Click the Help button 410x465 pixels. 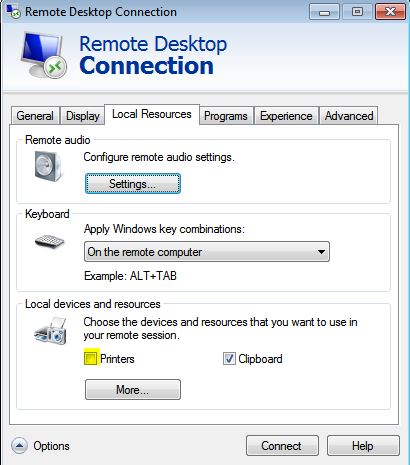point(363,445)
